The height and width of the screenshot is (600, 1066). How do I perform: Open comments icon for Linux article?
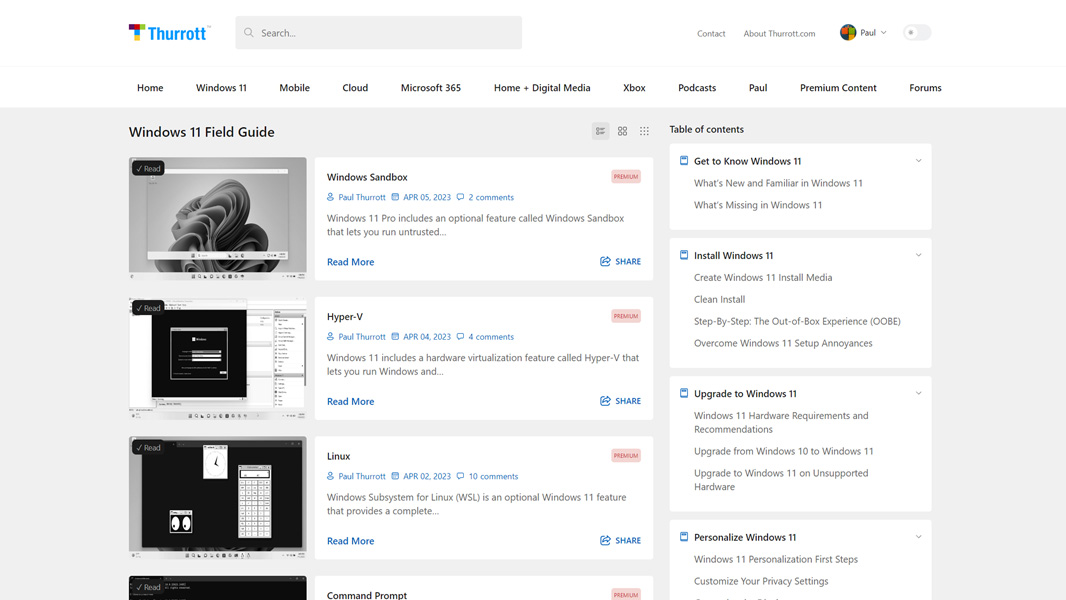pos(460,476)
